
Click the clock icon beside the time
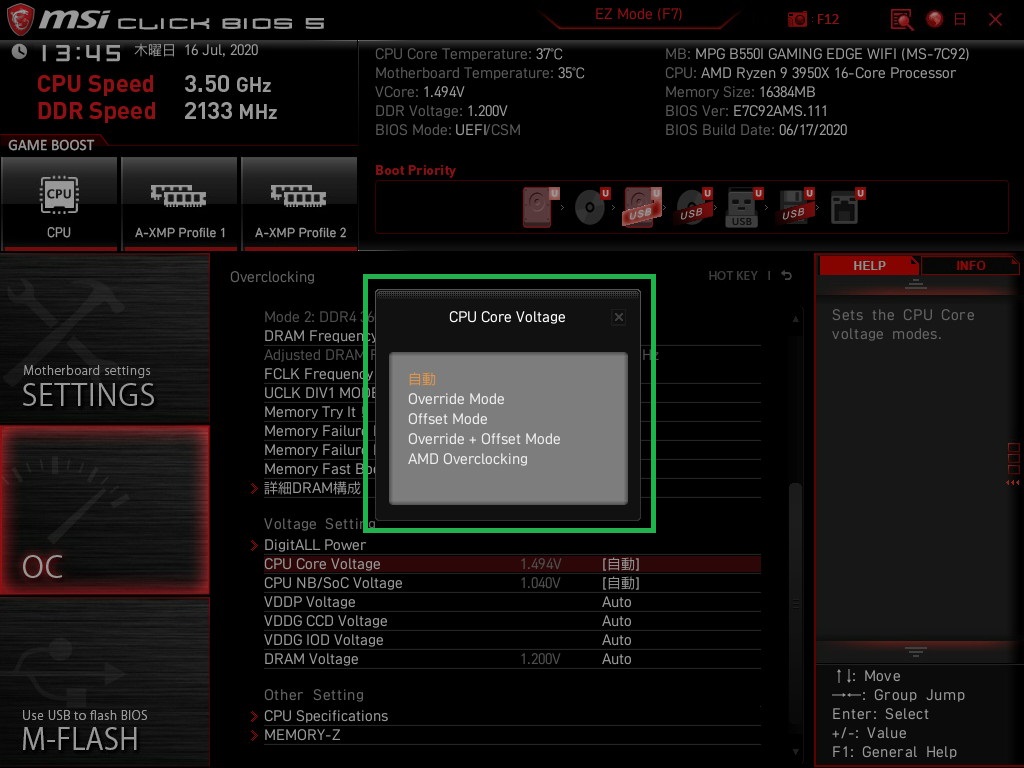[19, 52]
